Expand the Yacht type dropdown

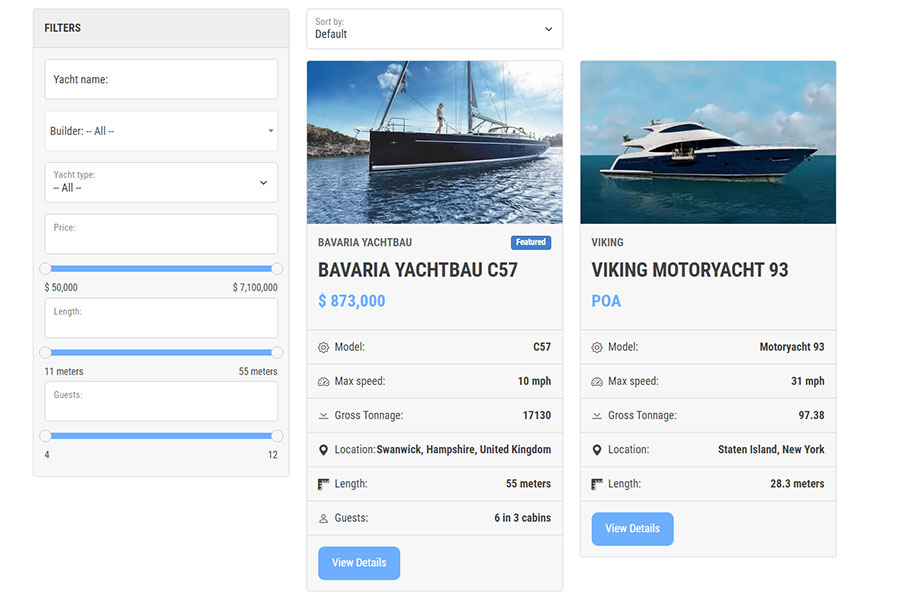(161, 182)
